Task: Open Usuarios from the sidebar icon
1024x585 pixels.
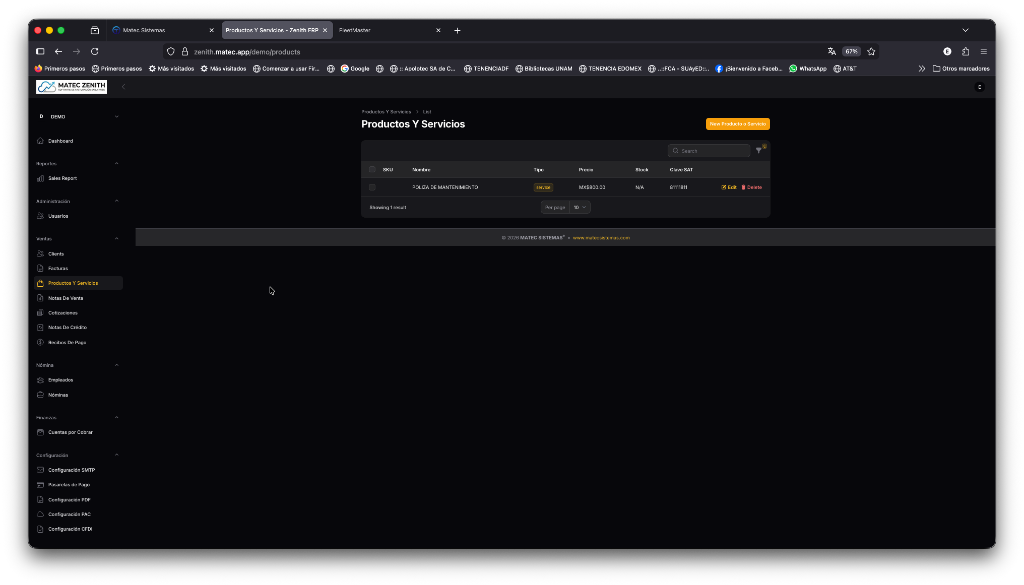Action: (x=40, y=216)
